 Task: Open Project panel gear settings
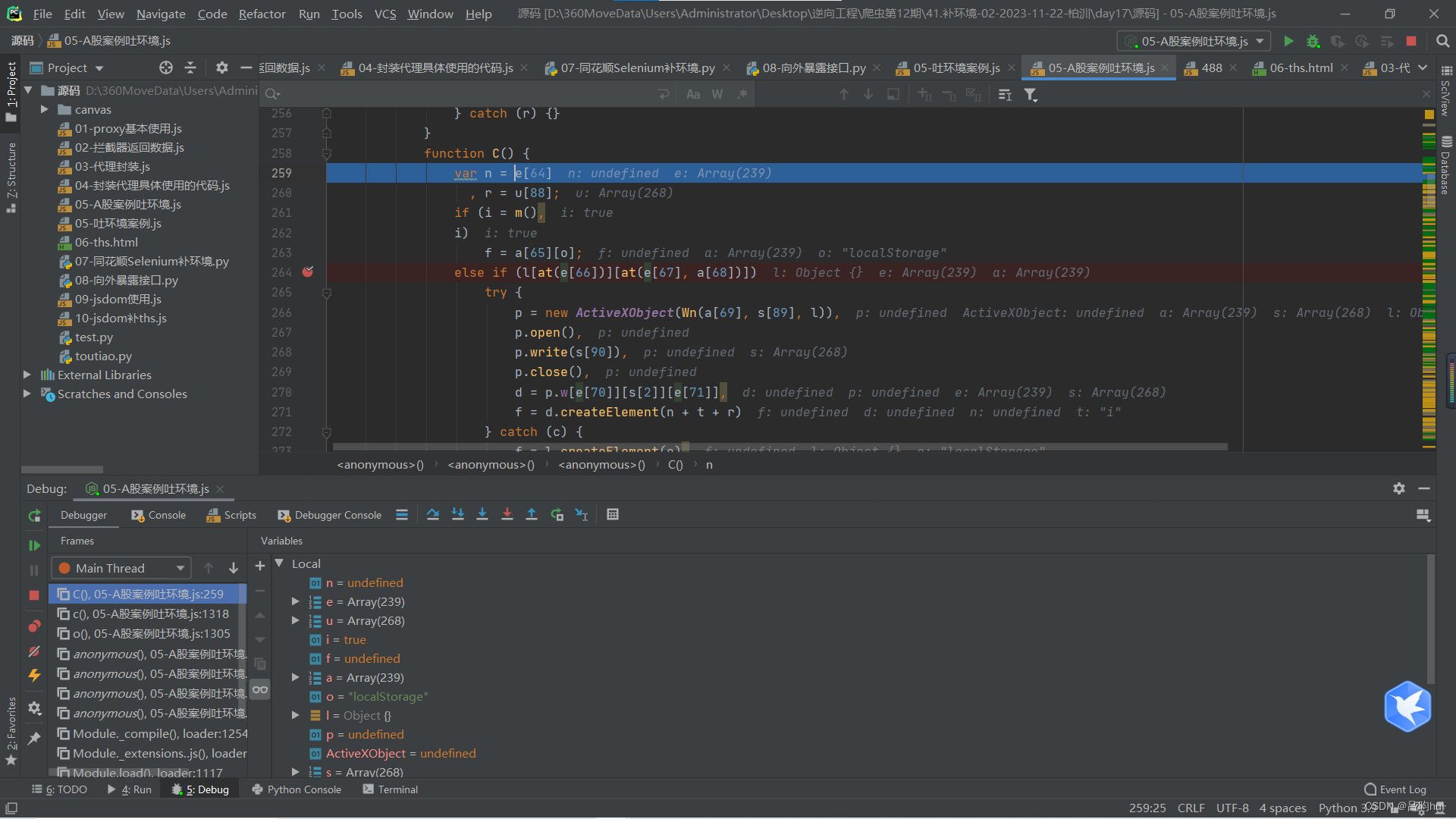[x=221, y=67]
